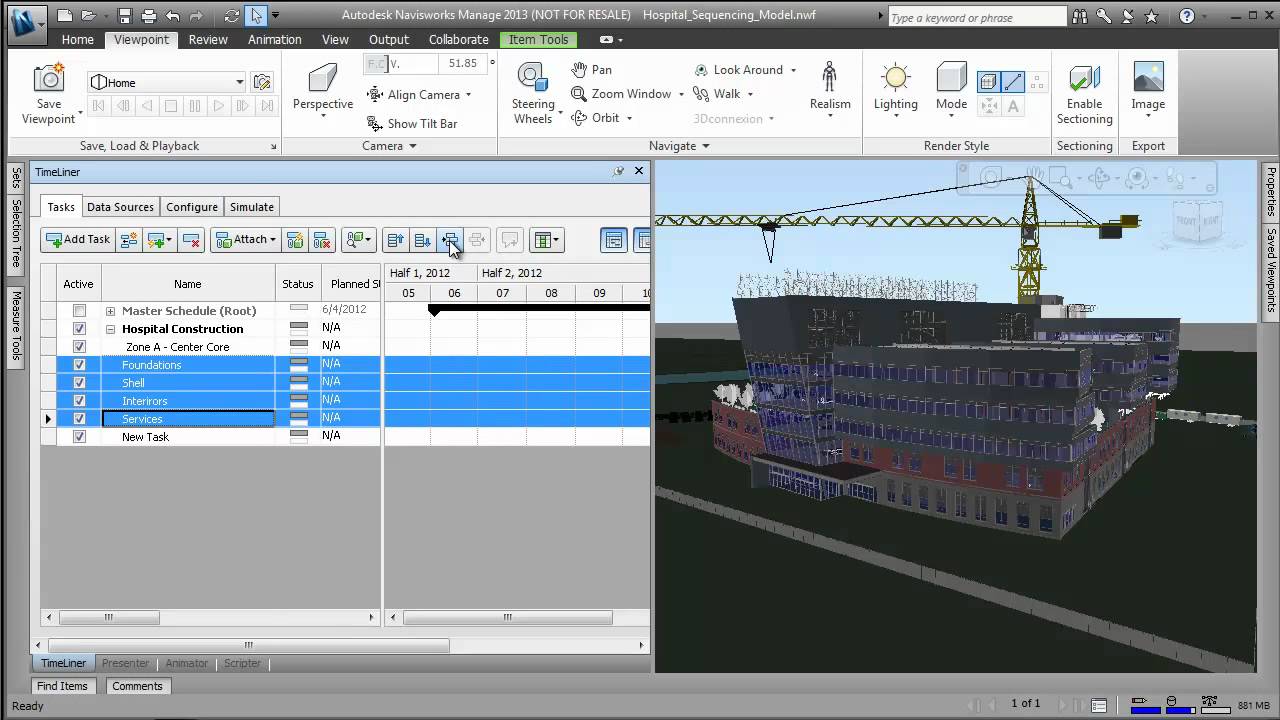This screenshot has height=720, width=1280.
Task: Click Enable Sectioning icon
Action: coord(1084,78)
